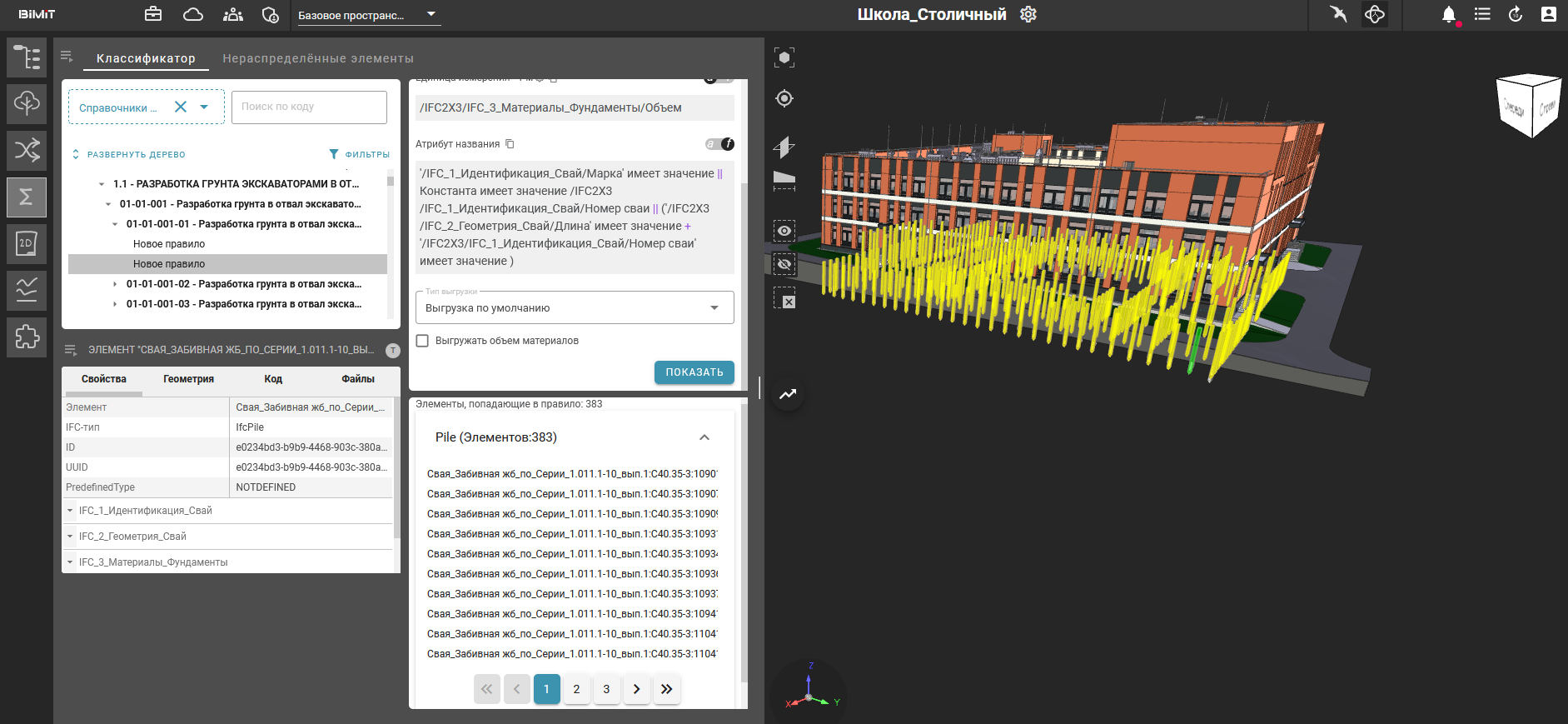
Task: Open project settings gear next to Школа_Столичный
Action: (x=1028, y=14)
